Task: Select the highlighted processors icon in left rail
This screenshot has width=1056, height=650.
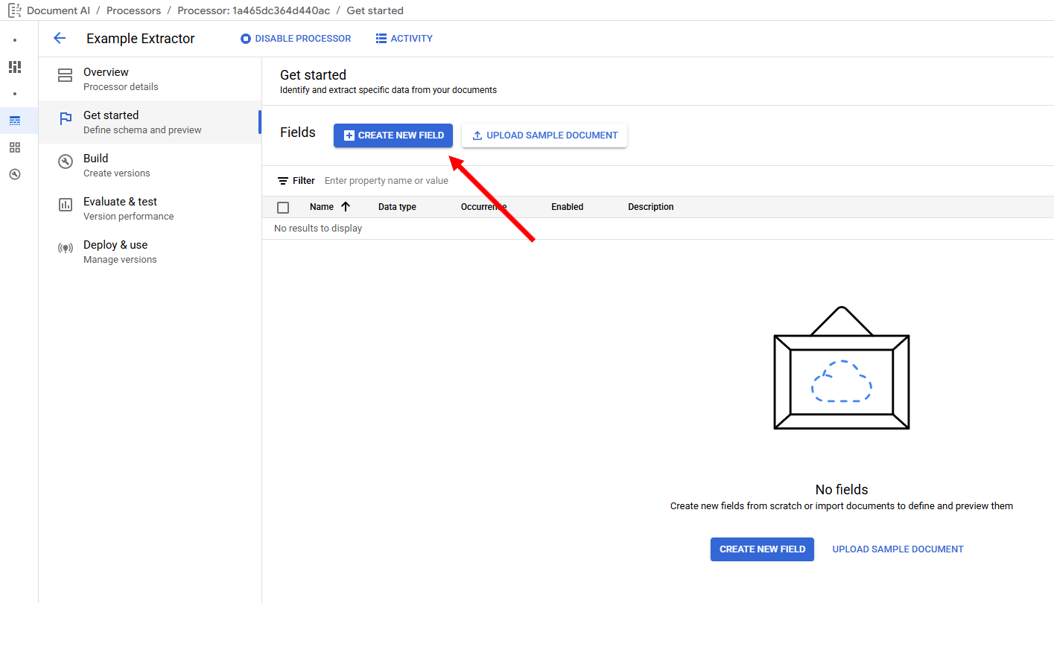Action: tap(15, 121)
